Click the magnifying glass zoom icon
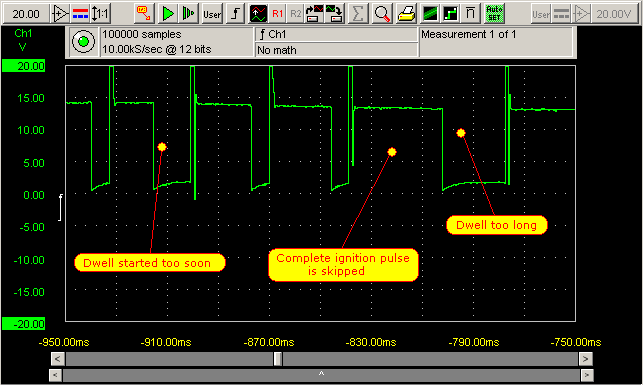This screenshot has width=643, height=385. coord(382,14)
